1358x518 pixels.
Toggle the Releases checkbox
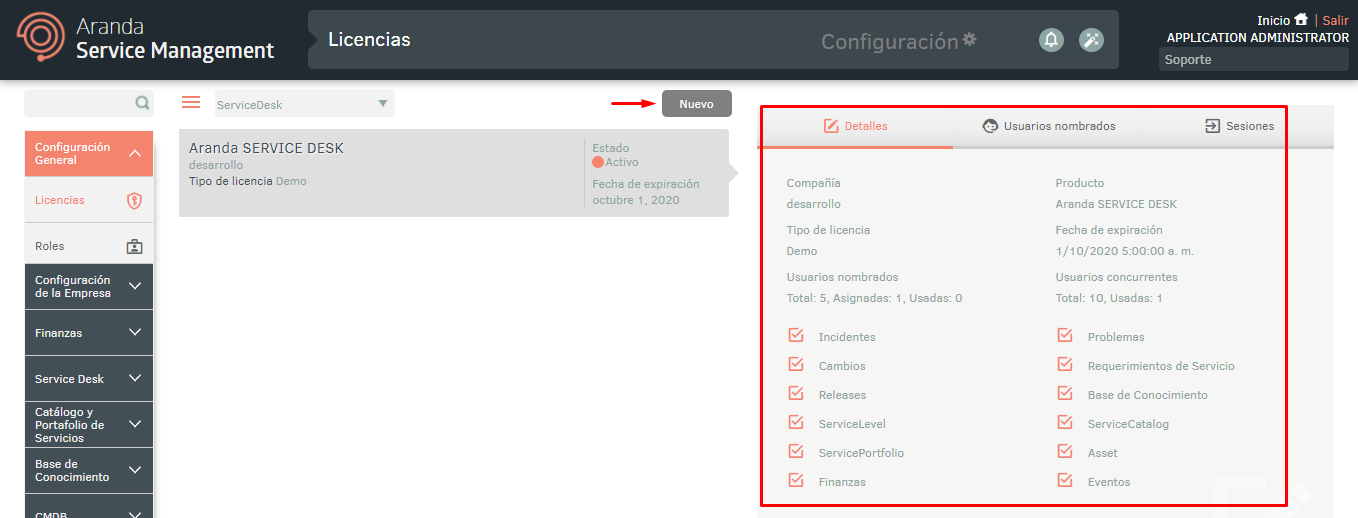796,394
